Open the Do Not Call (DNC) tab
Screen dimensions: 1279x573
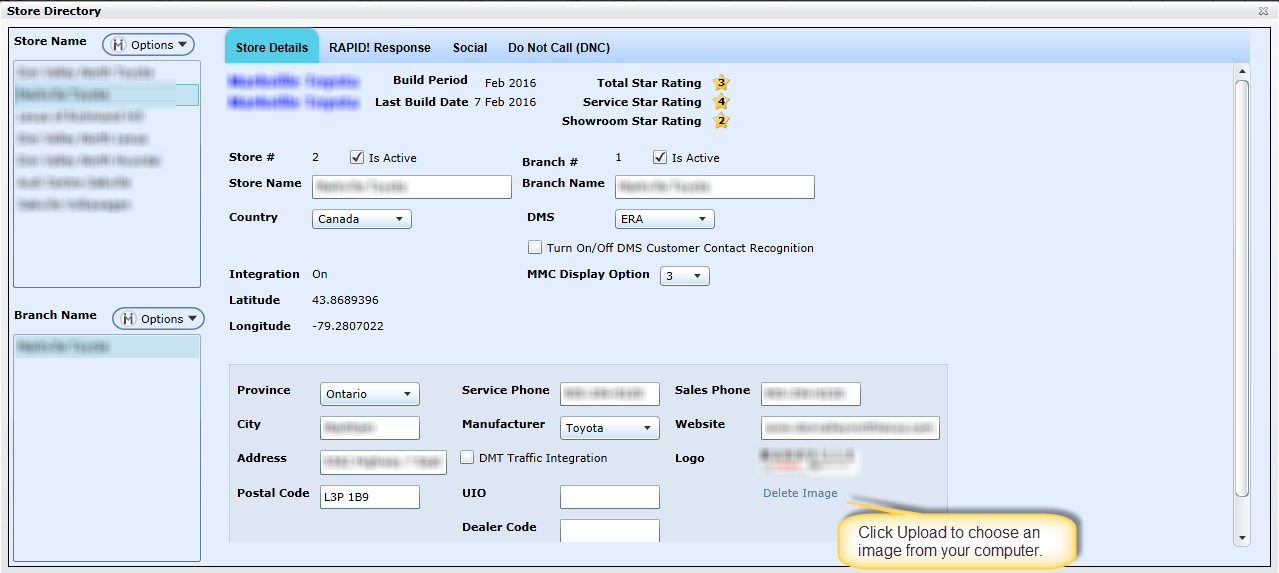click(x=558, y=48)
